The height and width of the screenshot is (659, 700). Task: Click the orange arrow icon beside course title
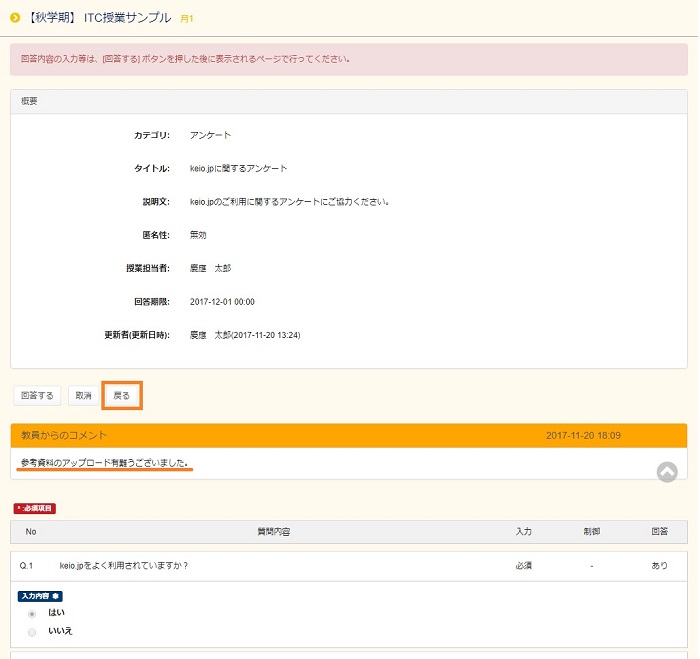click(x=15, y=18)
